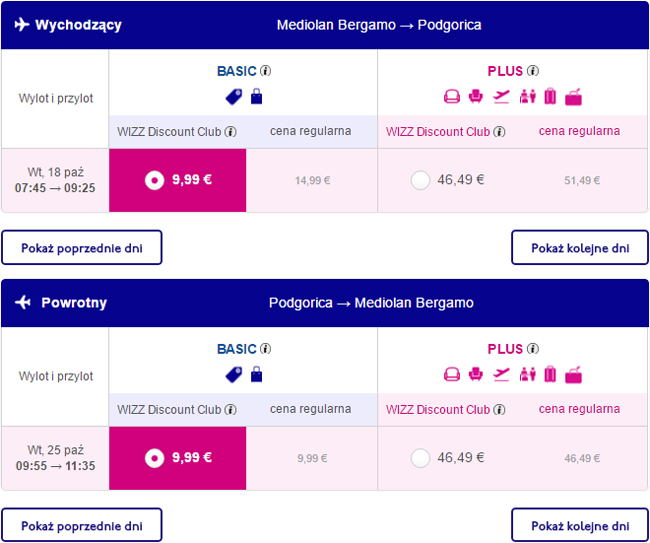Select return BASIC 9,99 € fare radio
Image resolution: width=650 pixels, height=543 pixels.
point(153,458)
